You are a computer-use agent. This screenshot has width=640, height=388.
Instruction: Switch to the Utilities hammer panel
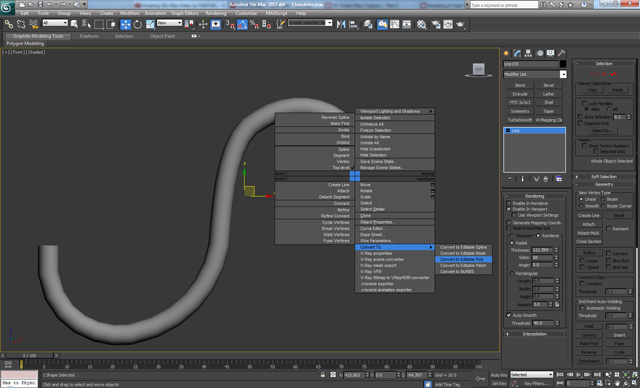(x=562, y=53)
